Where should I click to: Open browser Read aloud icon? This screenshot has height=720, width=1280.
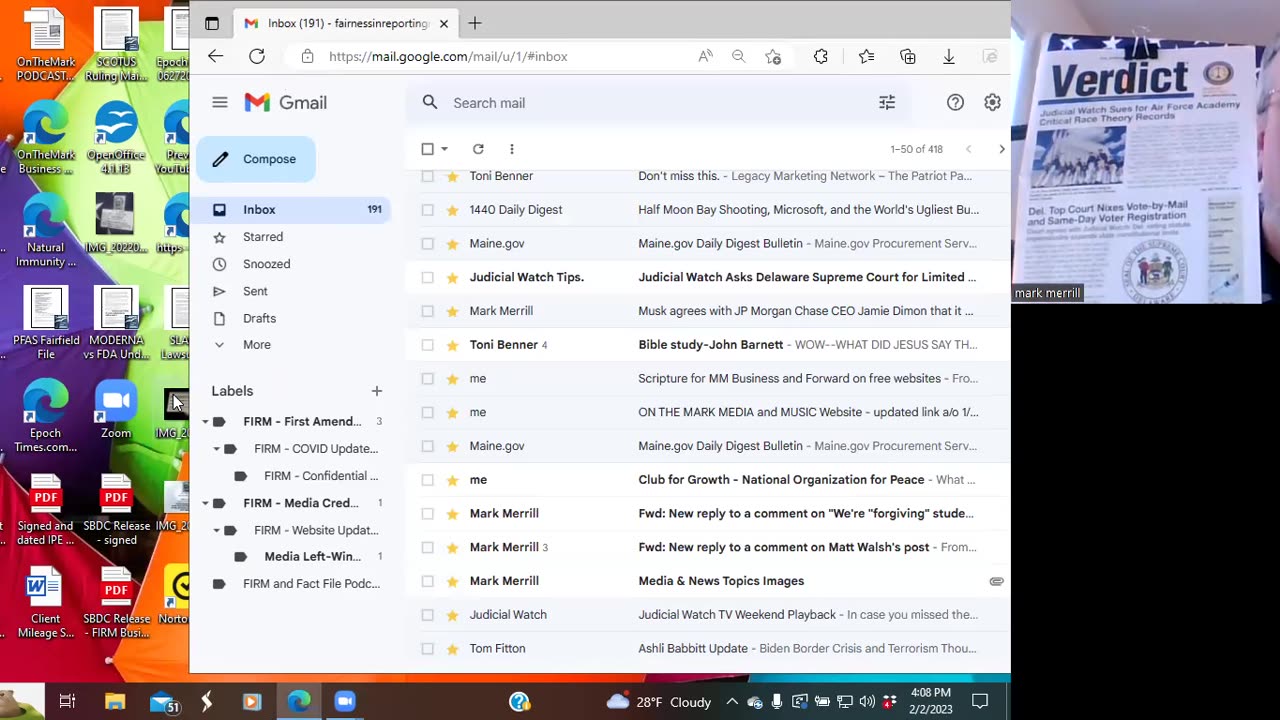(x=705, y=56)
